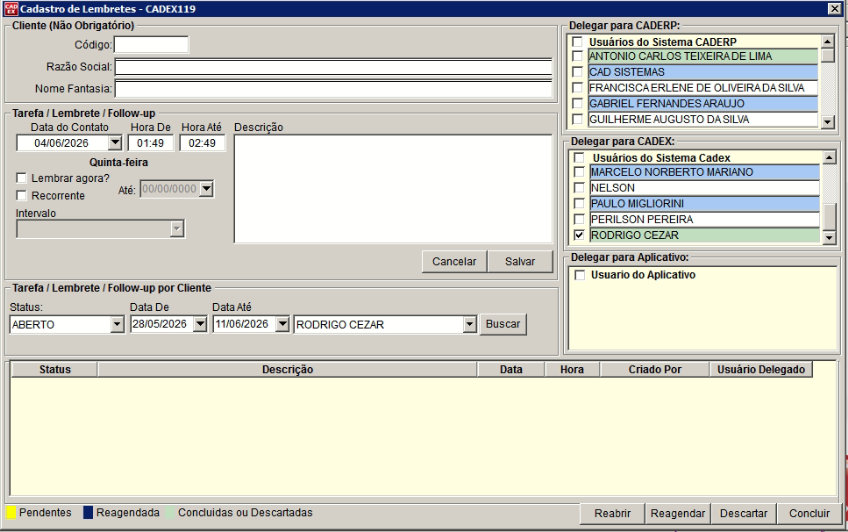Image resolution: width=848 pixels, height=532 pixels.
Task: Check the Lembrar agora? checkbox
Action: pyautogui.click(x=21, y=178)
